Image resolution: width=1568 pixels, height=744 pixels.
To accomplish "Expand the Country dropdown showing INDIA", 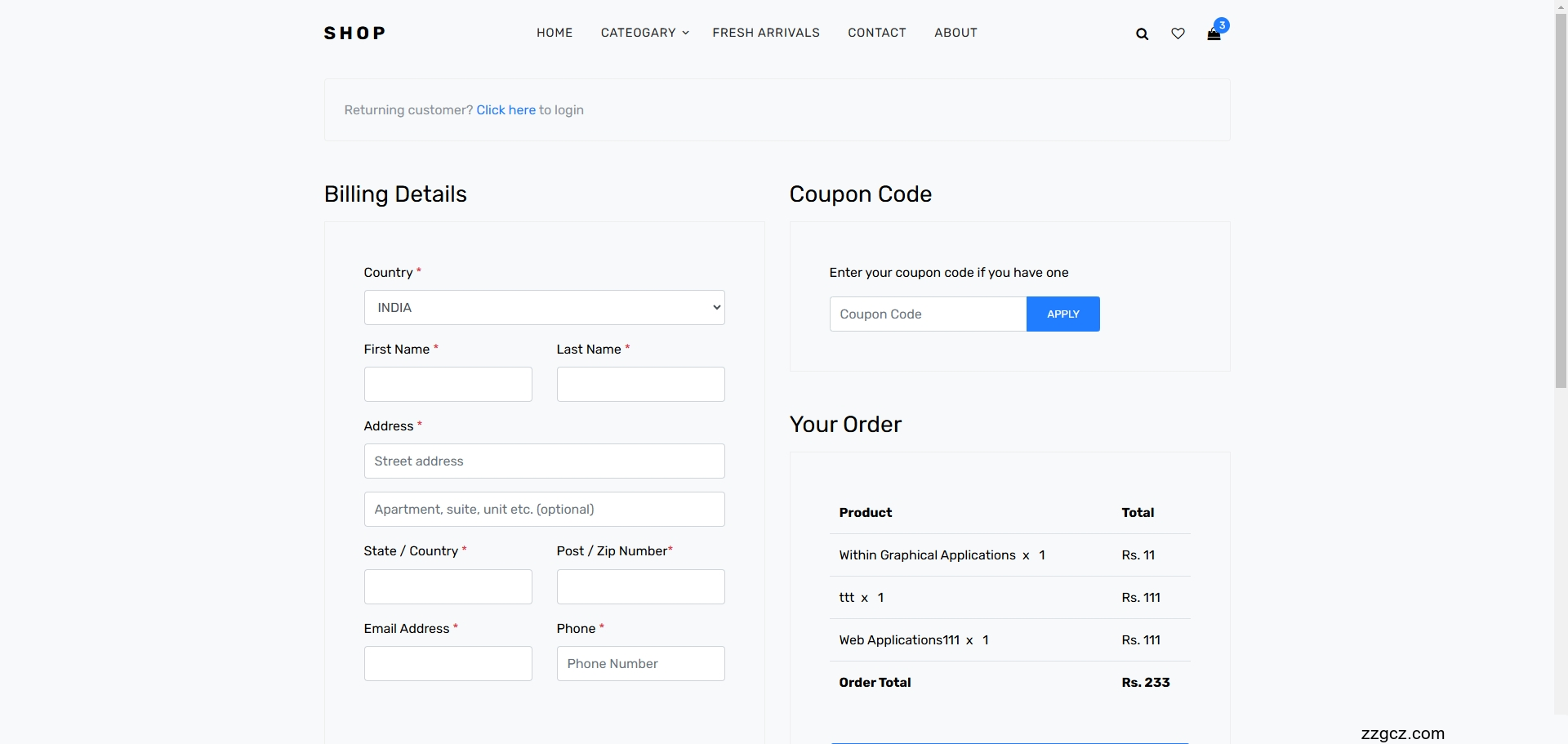I will pyautogui.click(x=544, y=308).
